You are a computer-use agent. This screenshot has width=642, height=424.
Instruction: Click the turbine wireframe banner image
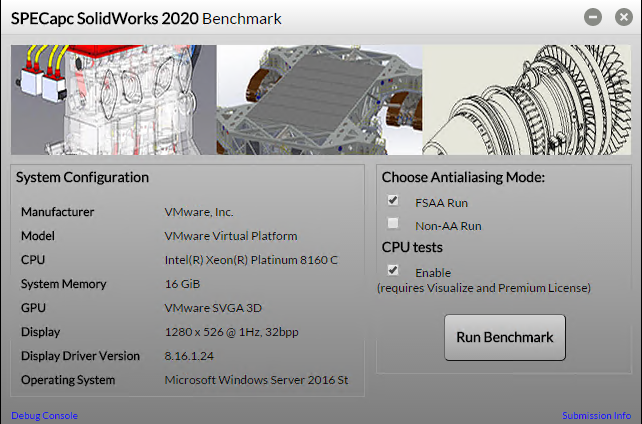(530, 99)
